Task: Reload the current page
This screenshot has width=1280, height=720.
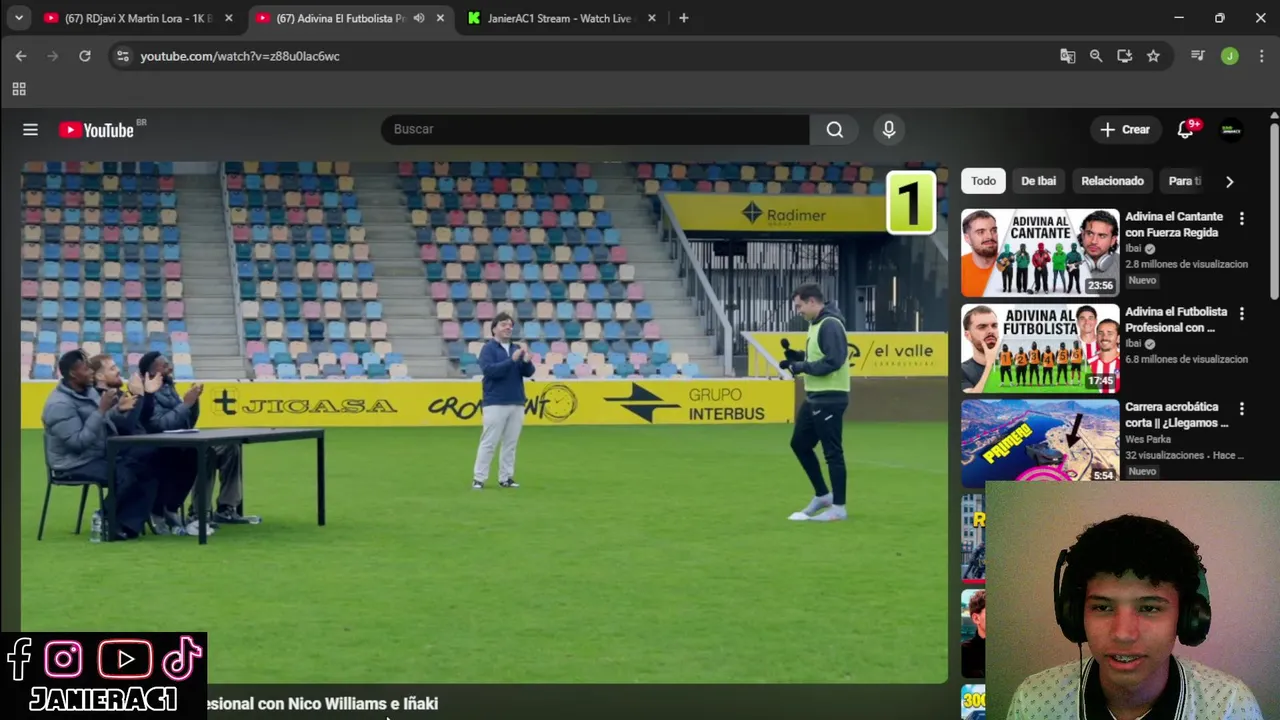Action: [85, 56]
